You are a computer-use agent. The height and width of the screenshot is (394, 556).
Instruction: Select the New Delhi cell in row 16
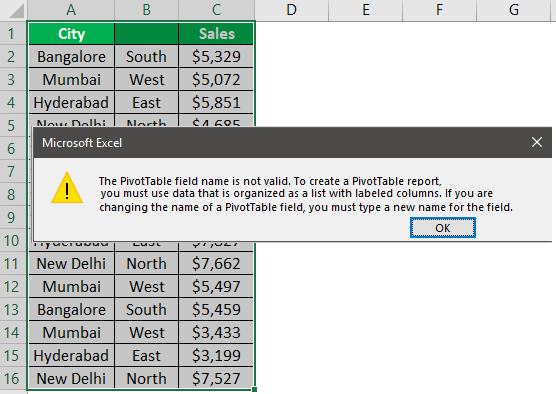(x=71, y=378)
